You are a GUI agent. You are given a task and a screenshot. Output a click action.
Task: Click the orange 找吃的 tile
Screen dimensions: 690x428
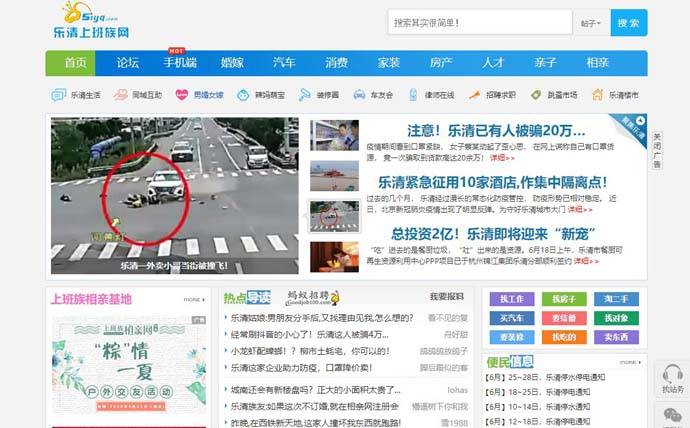[x=564, y=337]
